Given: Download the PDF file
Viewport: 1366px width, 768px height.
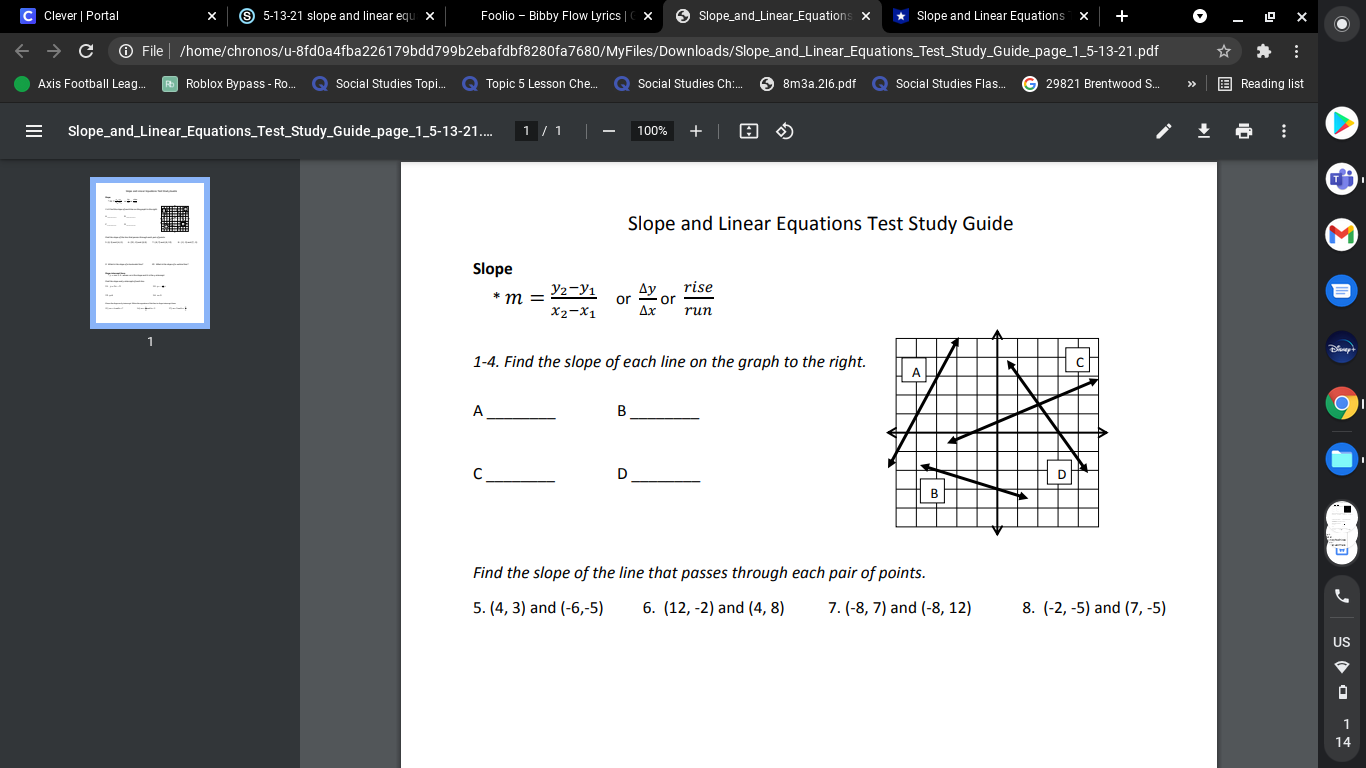Looking at the screenshot, I should point(1204,131).
